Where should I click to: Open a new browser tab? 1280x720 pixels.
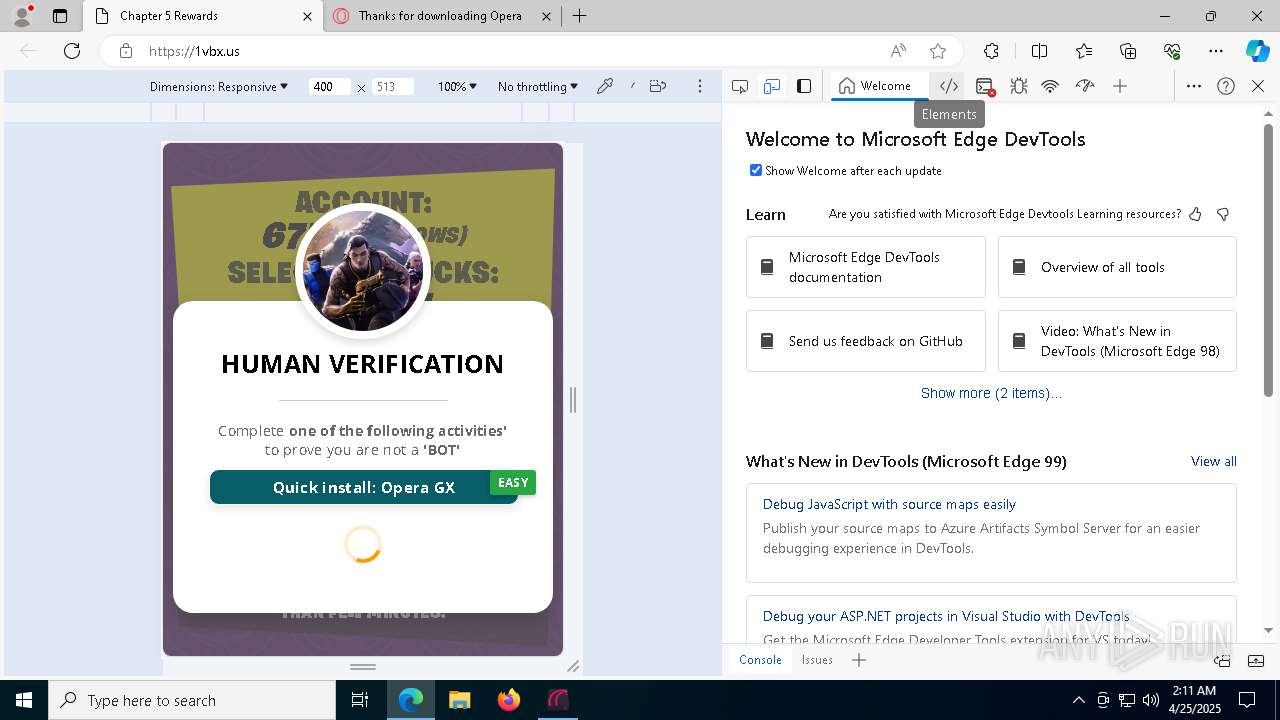click(579, 16)
